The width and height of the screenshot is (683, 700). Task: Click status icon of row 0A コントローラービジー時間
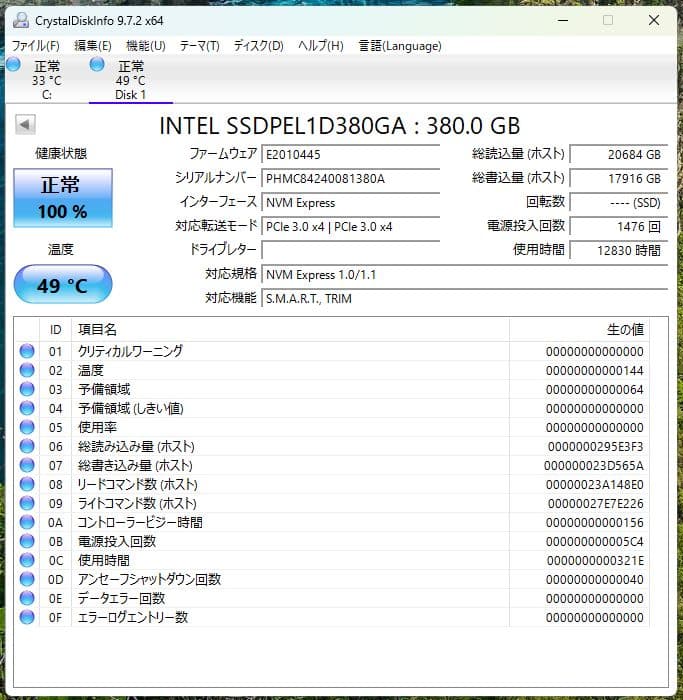[x=27, y=522]
